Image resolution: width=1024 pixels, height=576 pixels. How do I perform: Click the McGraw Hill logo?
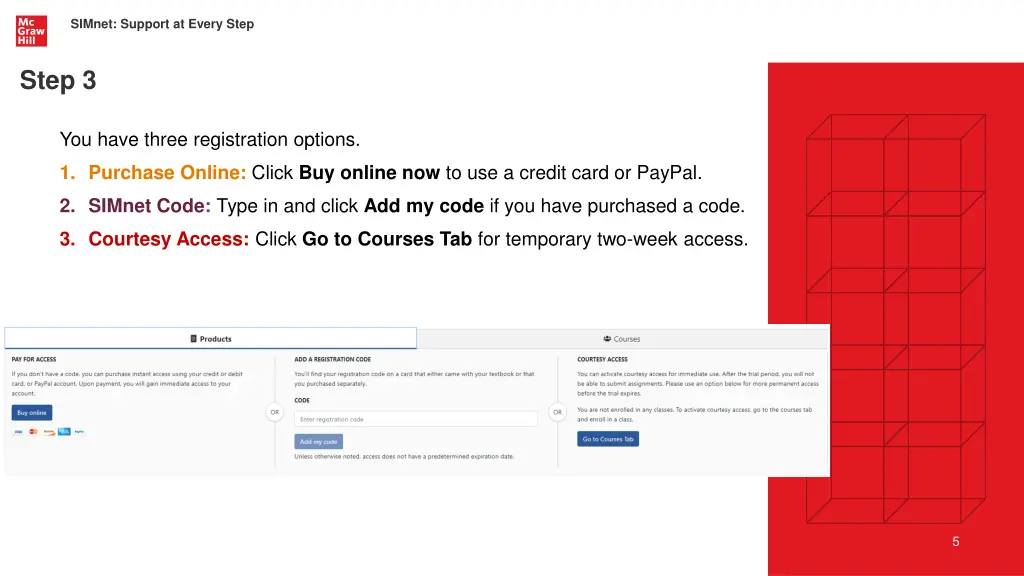pos(31,31)
